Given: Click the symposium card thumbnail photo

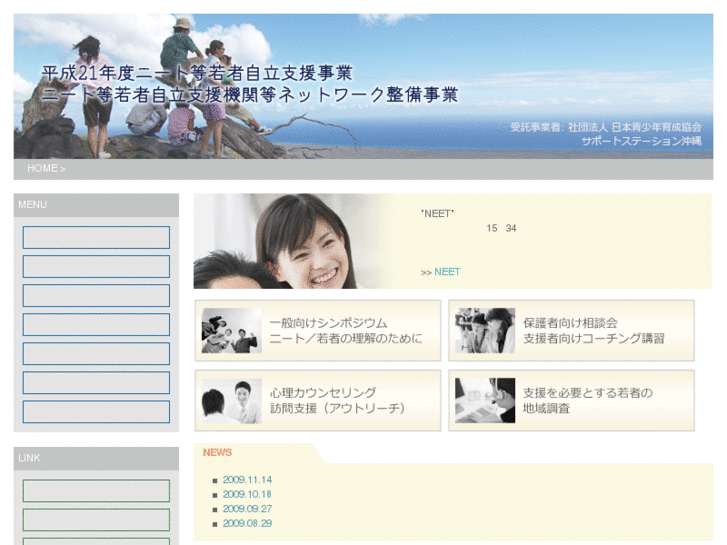Looking at the screenshot, I should [x=232, y=331].
